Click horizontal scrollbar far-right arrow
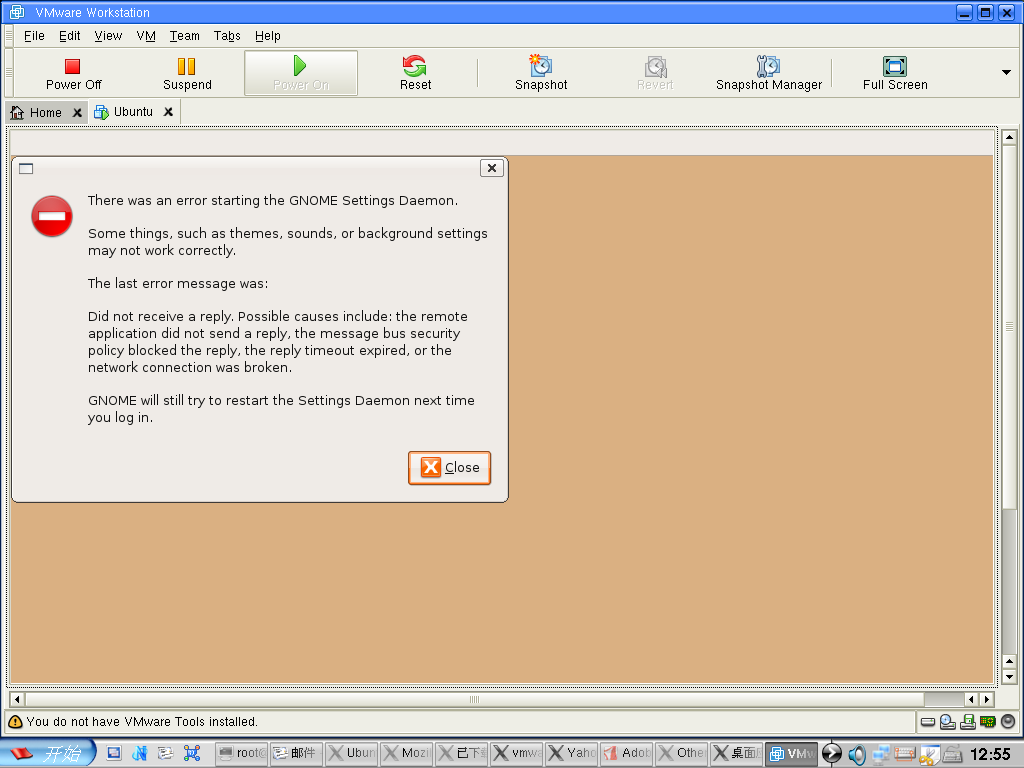The width and height of the screenshot is (1024, 768). pos(987,699)
